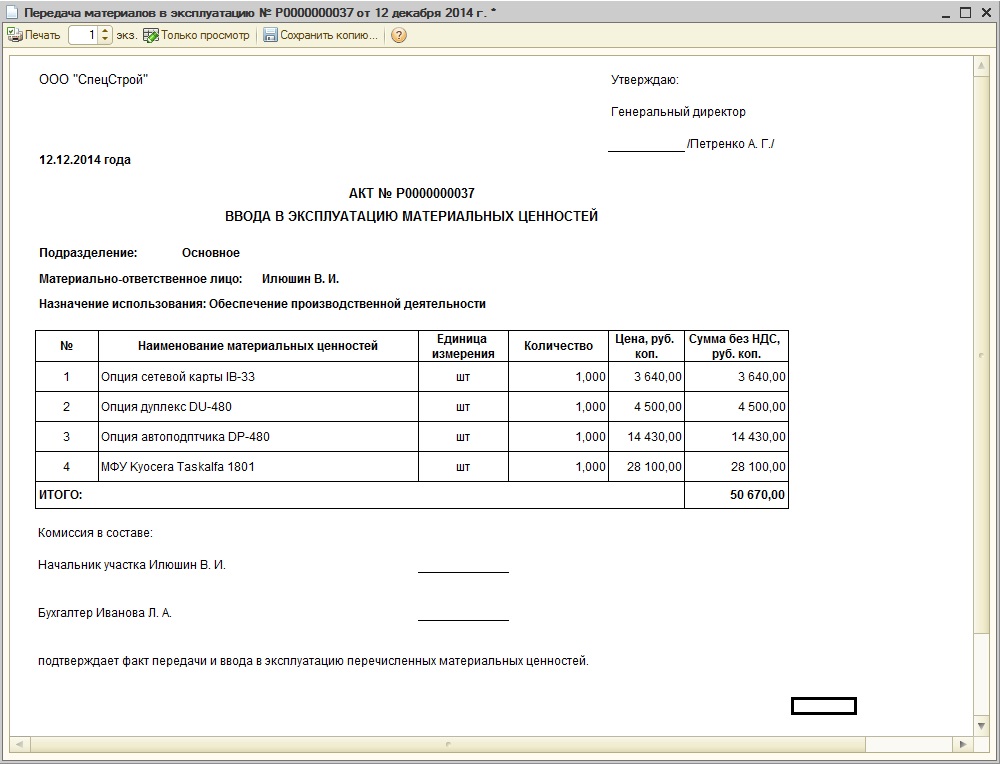The height and width of the screenshot is (764, 1000).
Task: Click vertical scrollbar down arrow
Action: (x=982, y=726)
